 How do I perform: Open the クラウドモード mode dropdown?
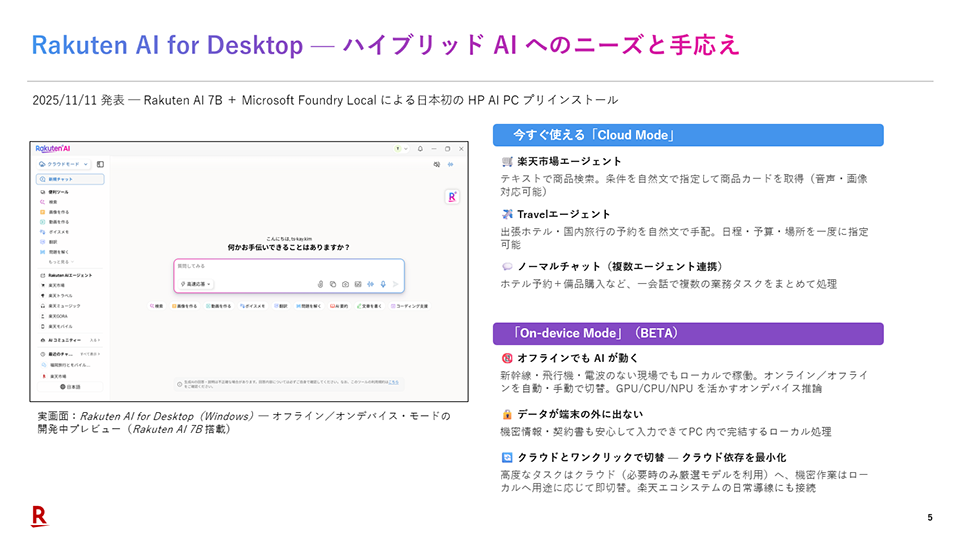pos(64,164)
